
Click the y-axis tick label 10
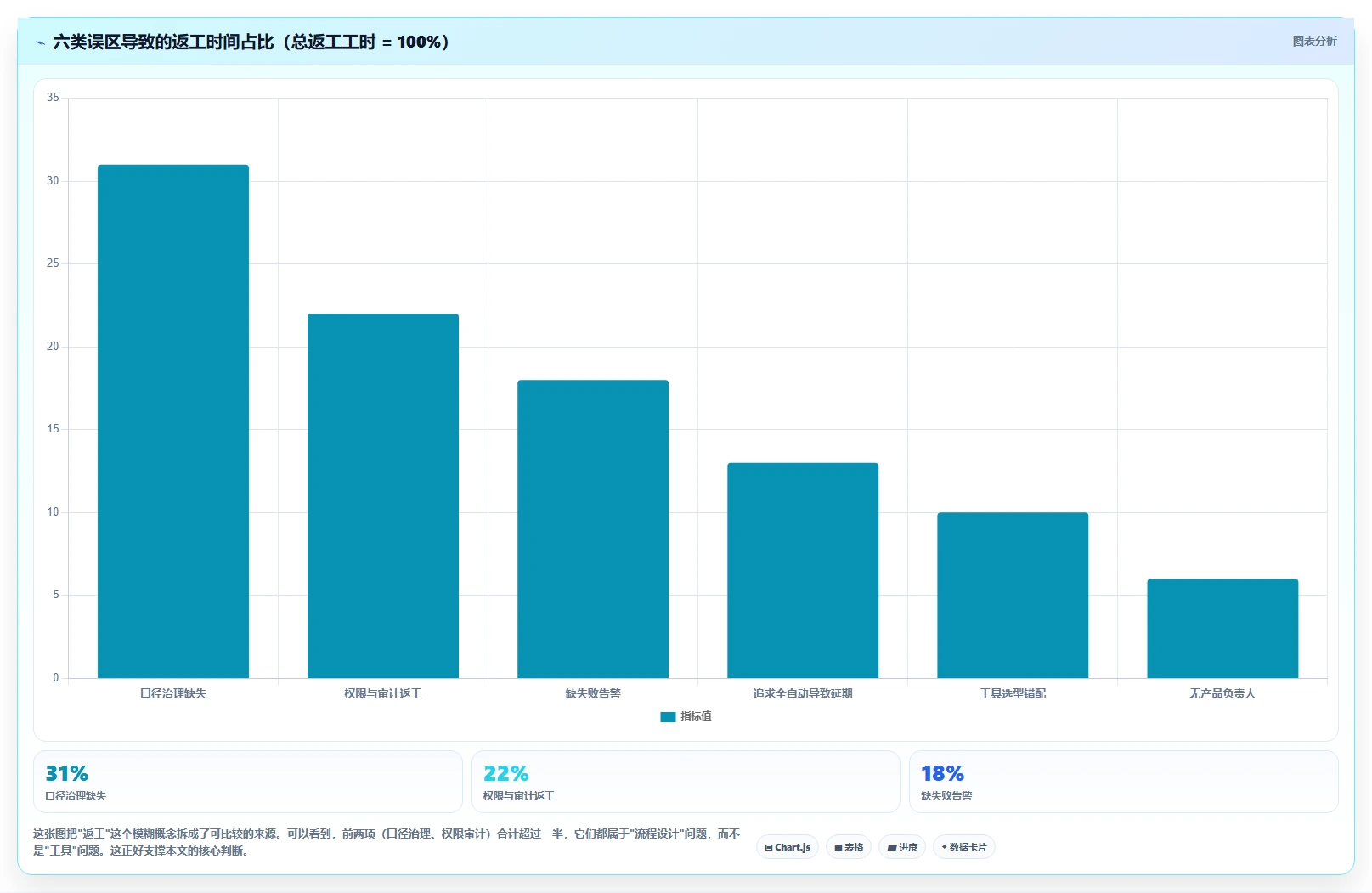point(53,512)
